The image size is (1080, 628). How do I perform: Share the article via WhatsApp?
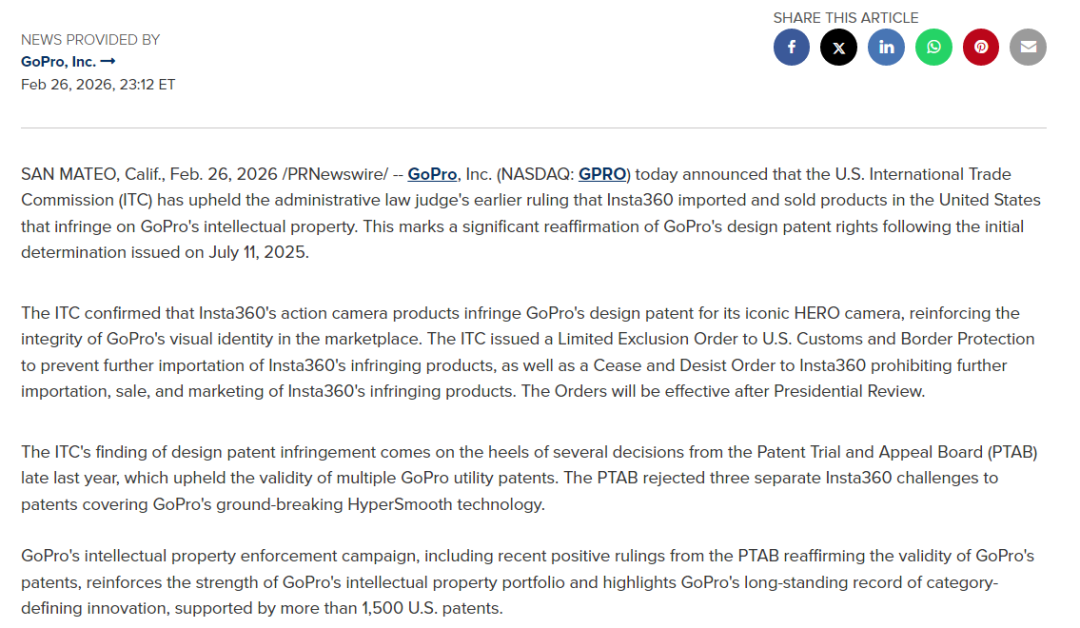pyautogui.click(x=933, y=47)
